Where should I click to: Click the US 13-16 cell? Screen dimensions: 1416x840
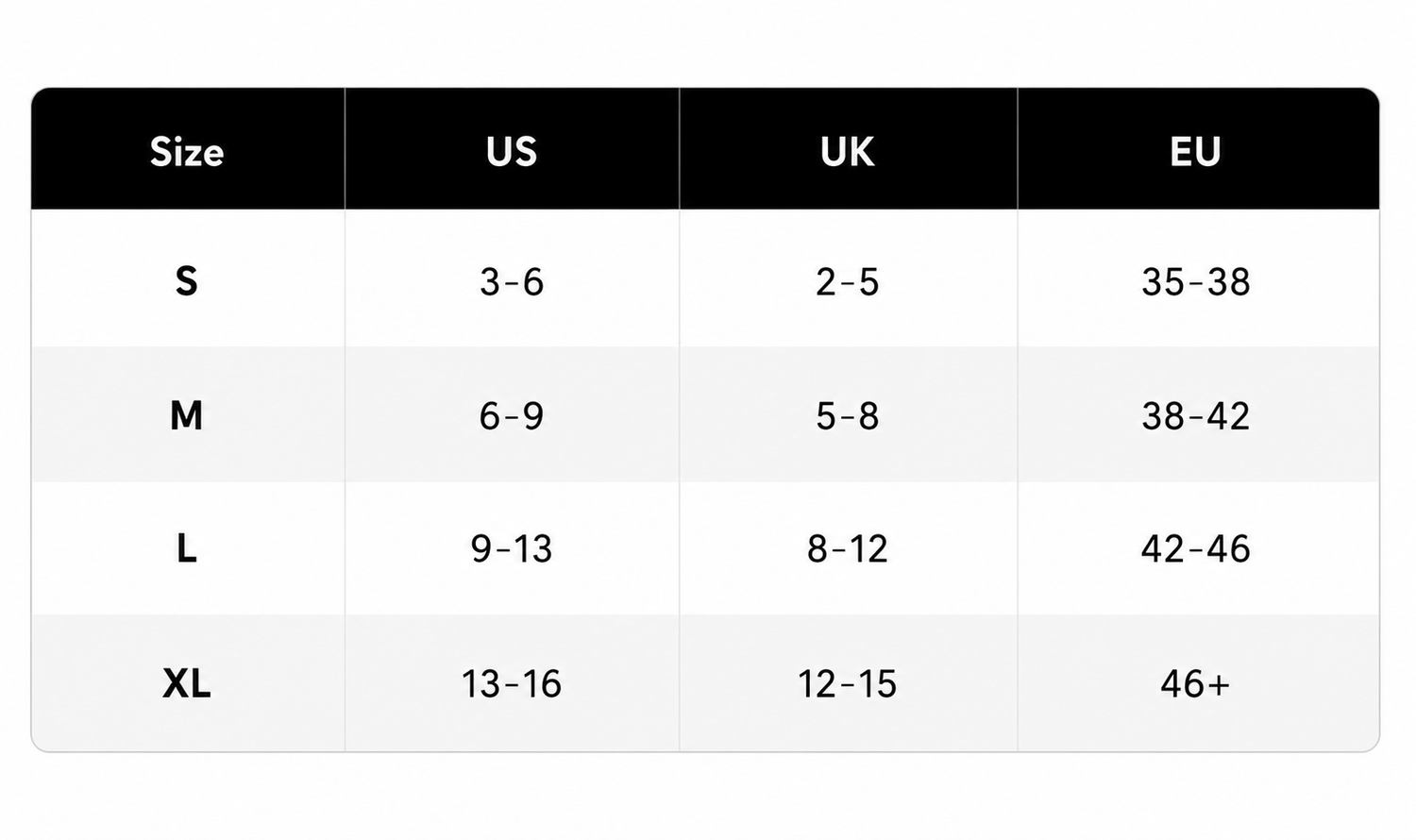(x=512, y=683)
